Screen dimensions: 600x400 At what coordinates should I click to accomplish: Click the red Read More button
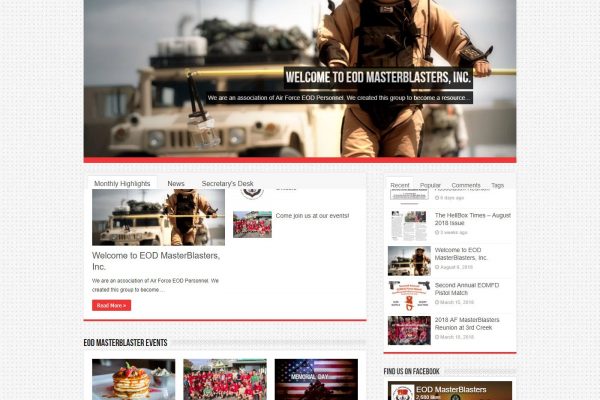[111, 305]
